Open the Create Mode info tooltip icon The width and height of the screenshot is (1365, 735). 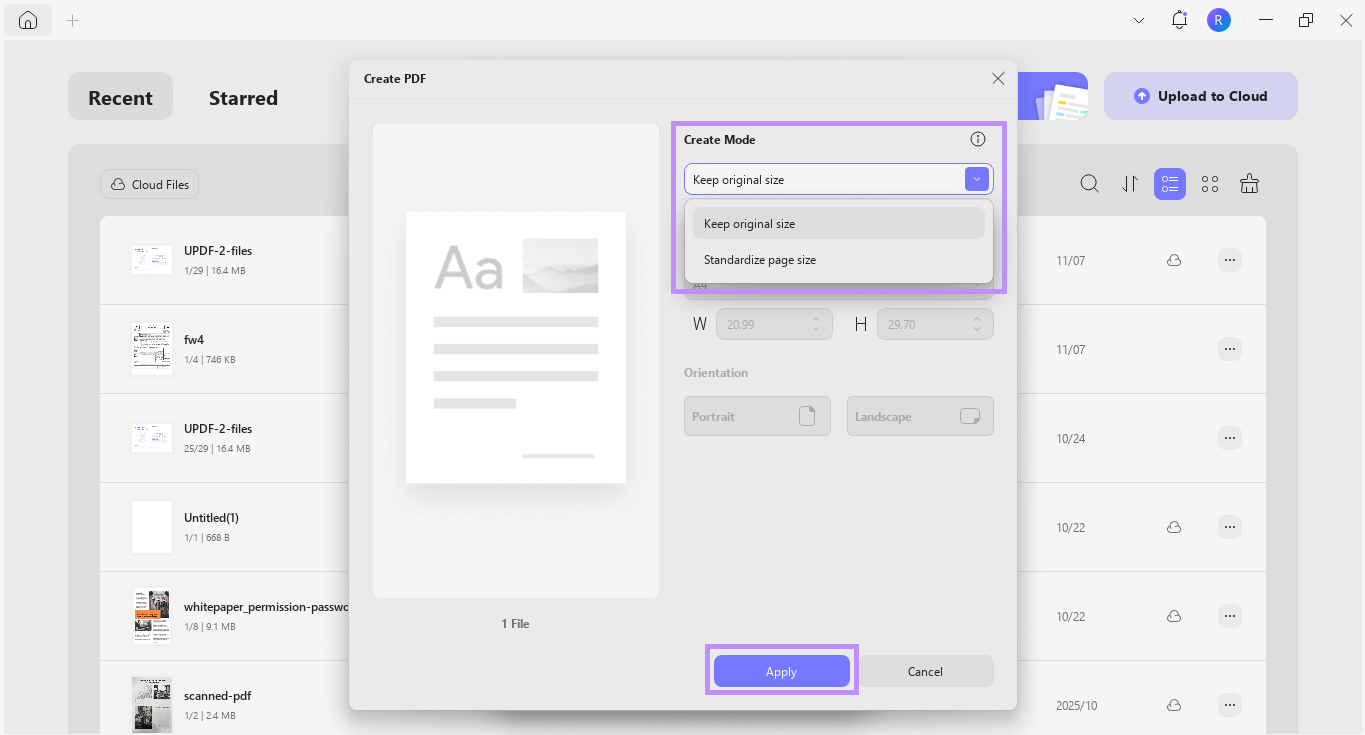point(978,139)
